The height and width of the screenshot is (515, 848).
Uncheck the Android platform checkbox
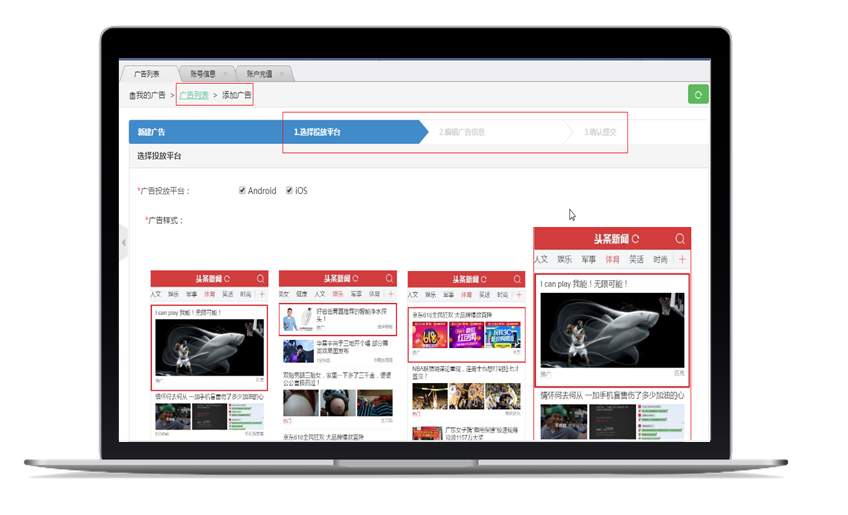(242, 190)
